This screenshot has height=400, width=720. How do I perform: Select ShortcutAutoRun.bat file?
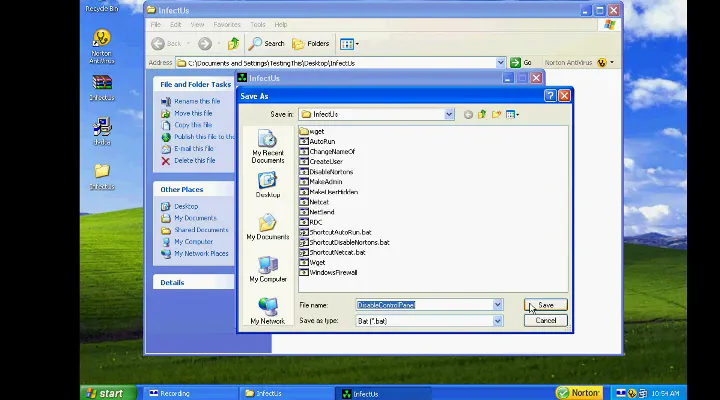[x=336, y=232]
